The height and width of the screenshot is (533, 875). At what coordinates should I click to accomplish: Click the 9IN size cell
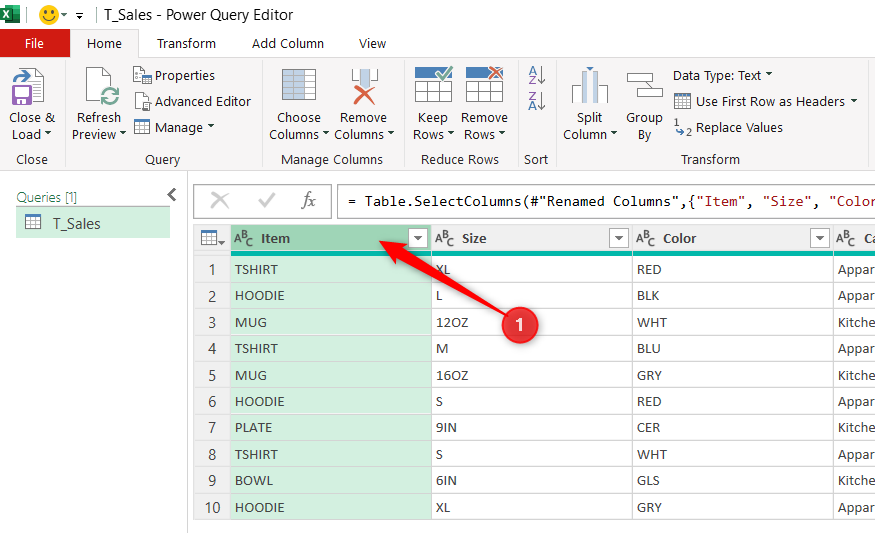coord(532,428)
